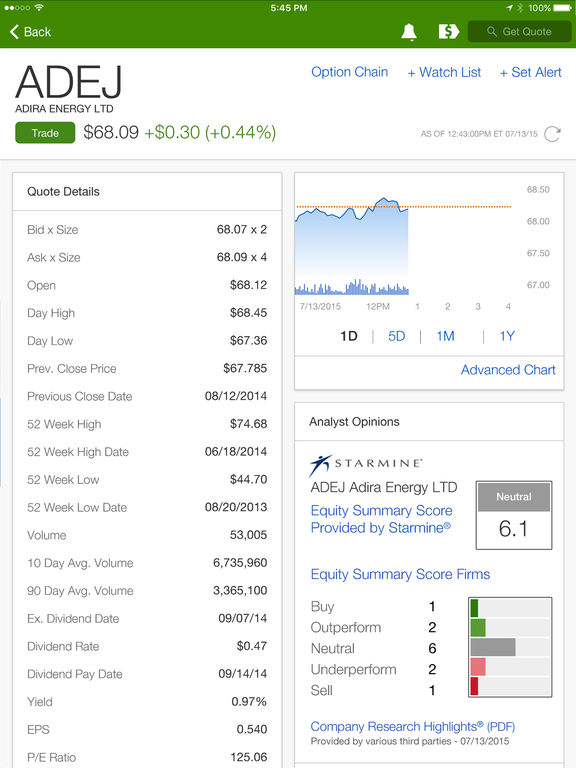Select the Bid x Size value 68.07 x 2
The height and width of the screenshot is (768, 576).
pyautogui.click(x=241, y=230)
